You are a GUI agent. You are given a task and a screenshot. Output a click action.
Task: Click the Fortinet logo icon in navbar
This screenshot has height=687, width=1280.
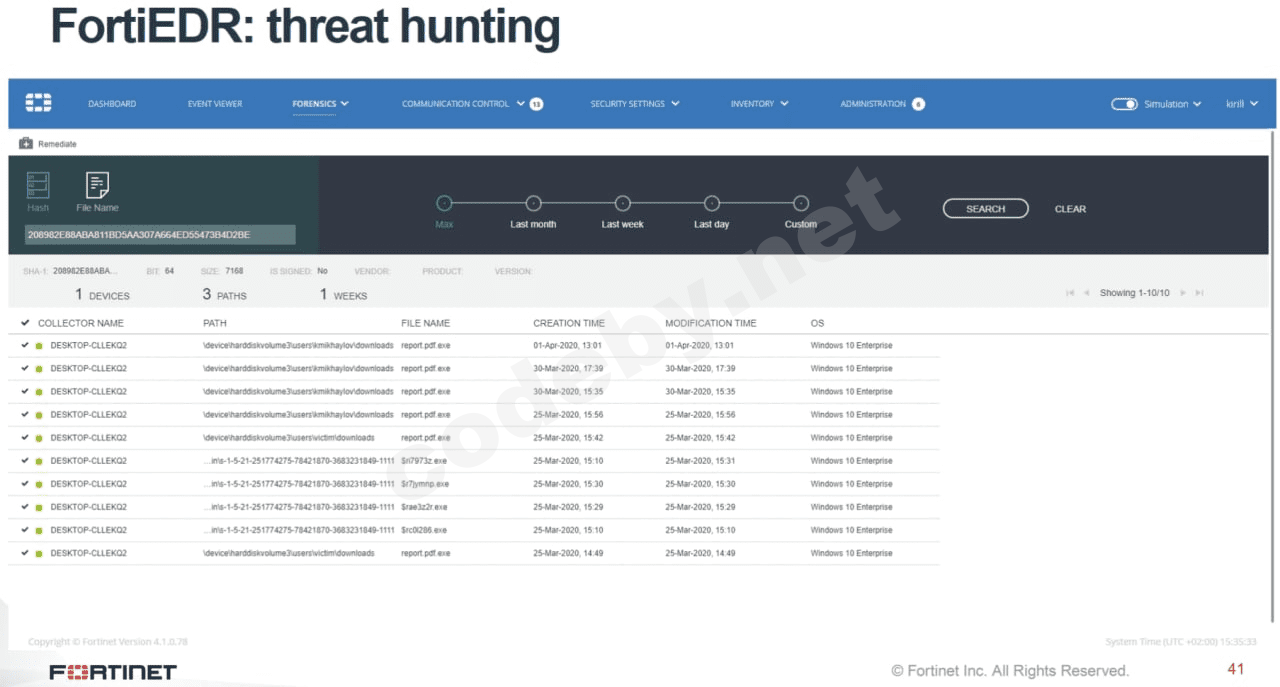point(38,103)
